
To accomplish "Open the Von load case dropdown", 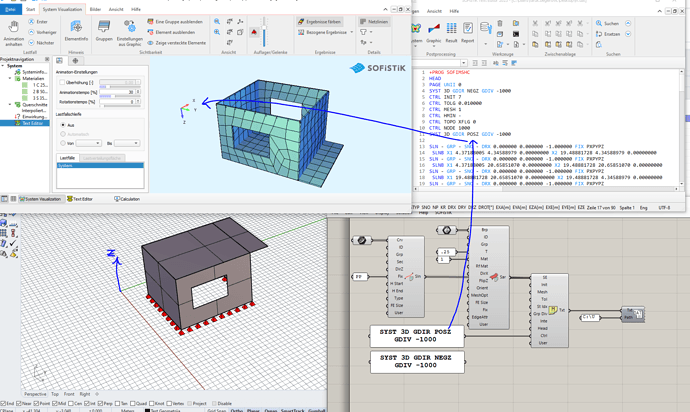I will (x=88, y=143).
